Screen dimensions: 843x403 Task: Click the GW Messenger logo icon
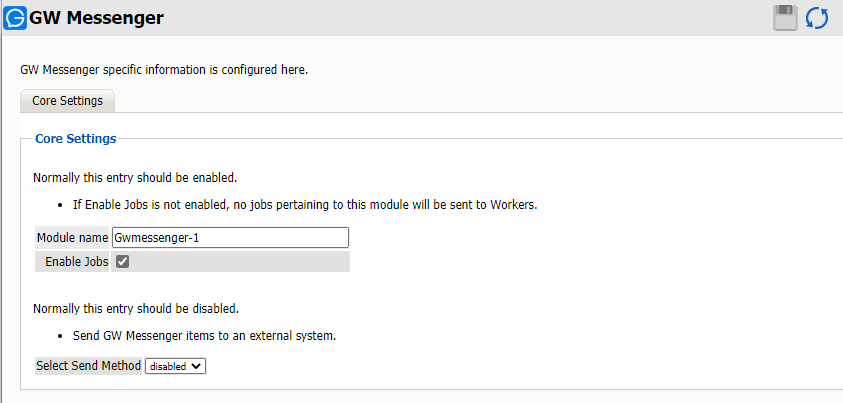tap(16, 17)
